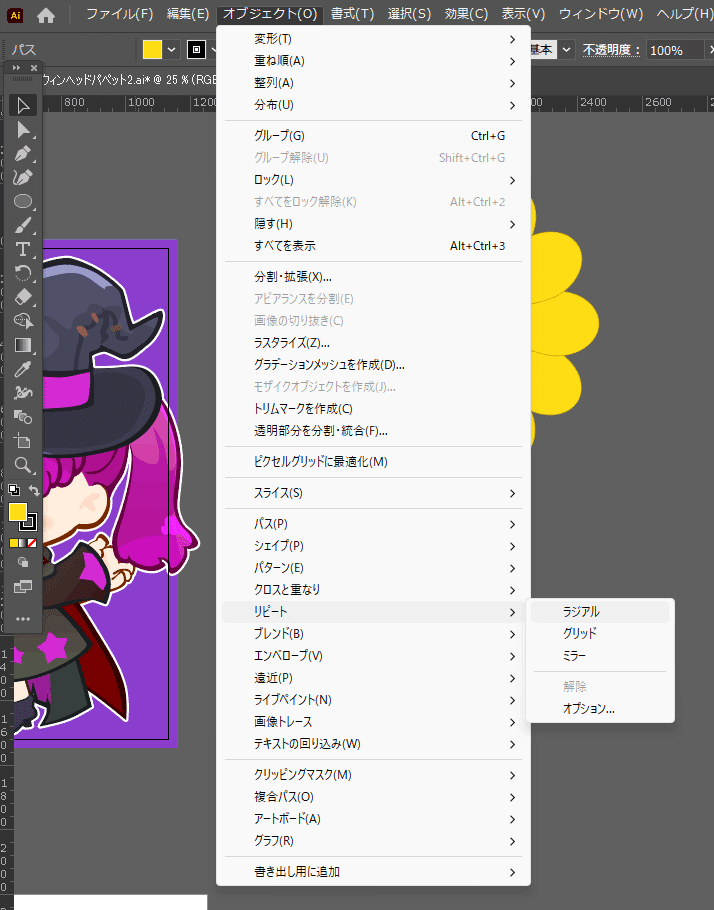The height and width of the screenshot is (910, 714).
Task: Swap fill and stroke arrows
Action: pos(34,490)
